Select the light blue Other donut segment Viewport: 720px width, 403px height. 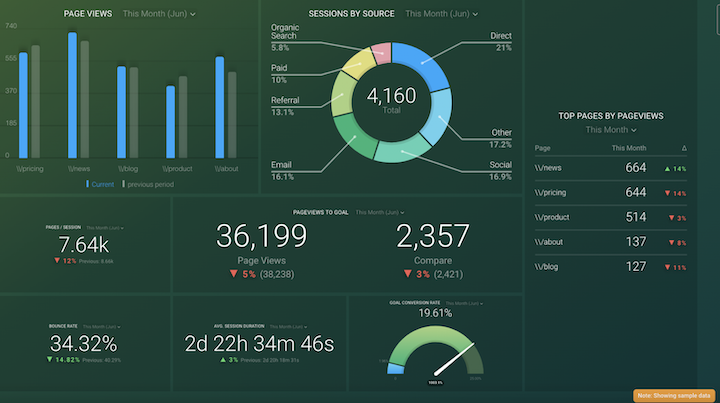439,117
